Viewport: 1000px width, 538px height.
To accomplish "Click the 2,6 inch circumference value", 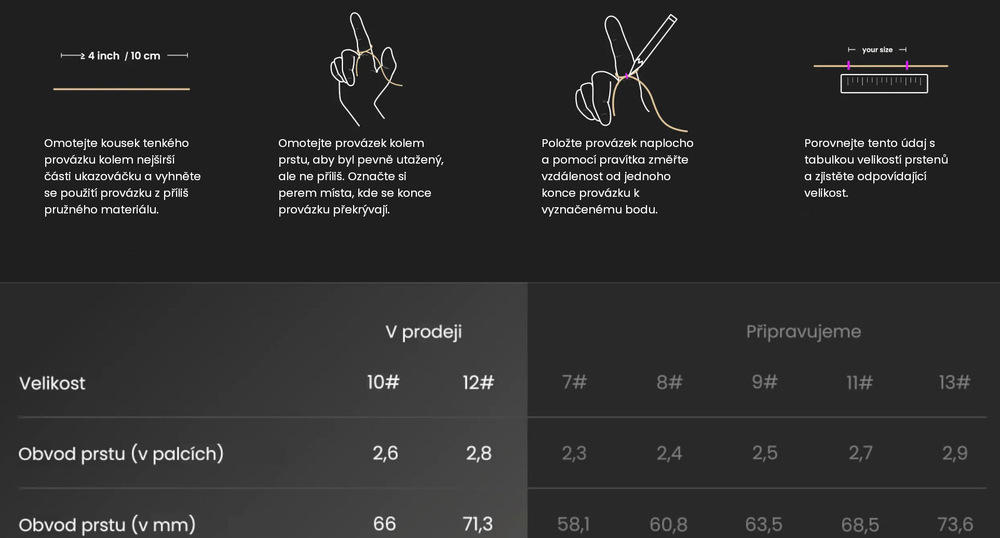I will (x=385, y=454).
